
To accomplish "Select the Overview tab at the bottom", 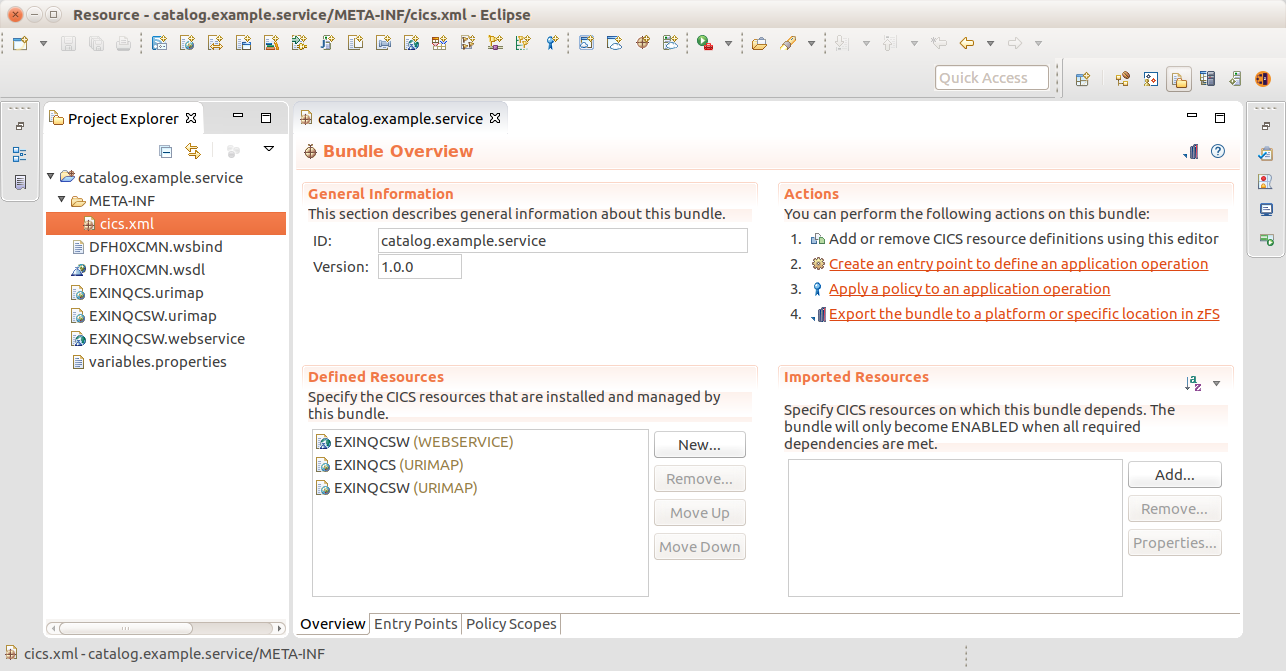I will coord(333,624).
